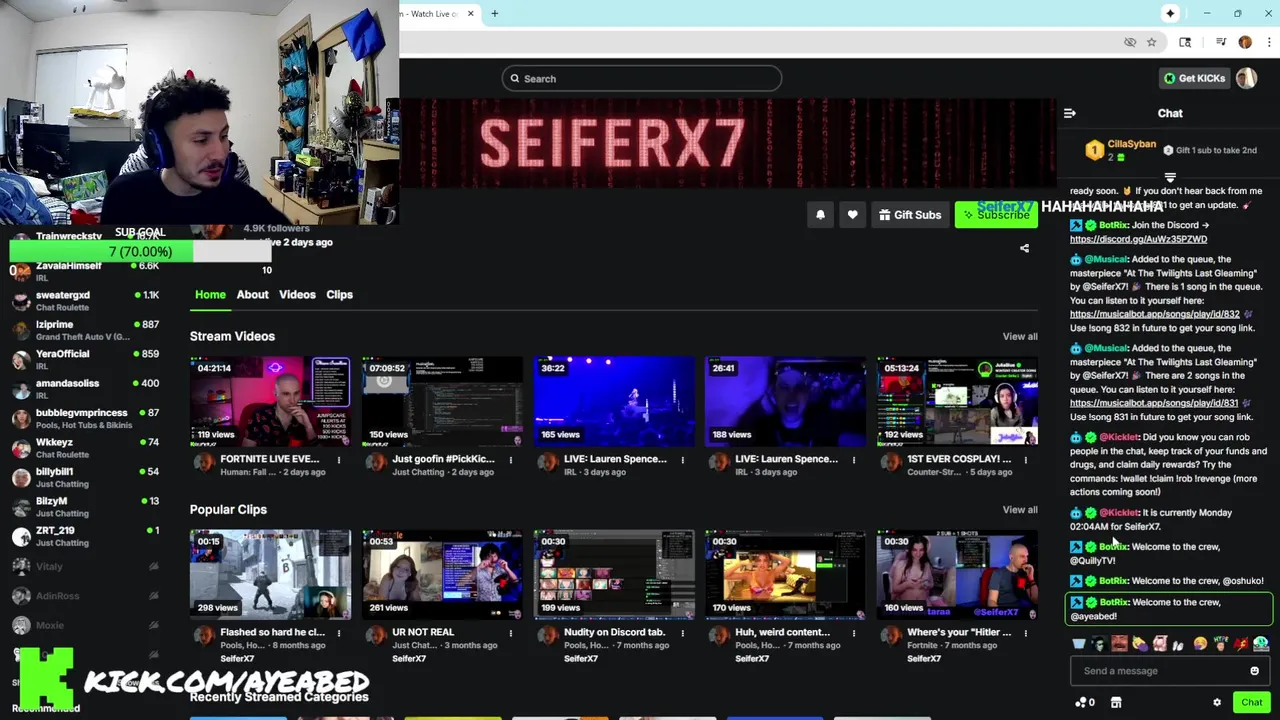The height and width of the screenshot is (720, 1280).
Task: Click the green Subscribe button
Action: click(996, 215)
